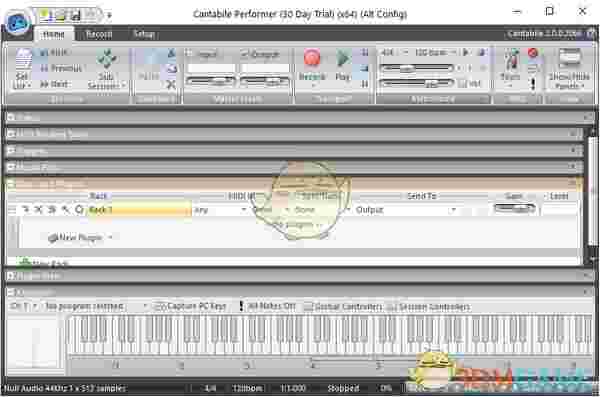Click the New Rack button
The width and height of the screenshot is (600, 397).
tap(44, 263)
